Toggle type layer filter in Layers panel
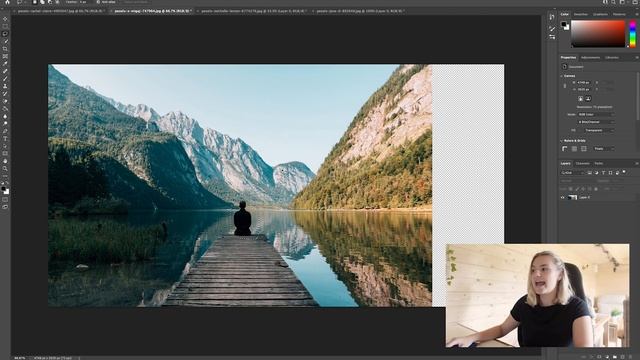The image size is (640, 360). tap(603, 173)
